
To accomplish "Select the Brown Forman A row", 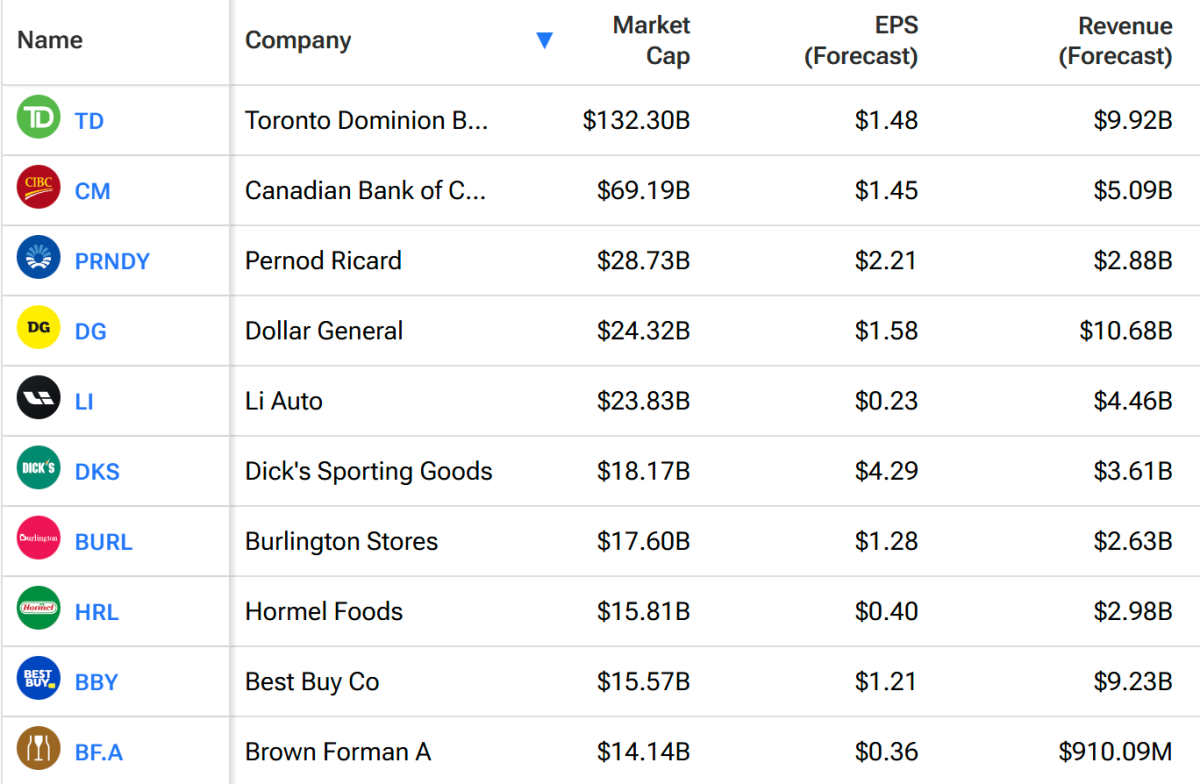I will 338,752.
